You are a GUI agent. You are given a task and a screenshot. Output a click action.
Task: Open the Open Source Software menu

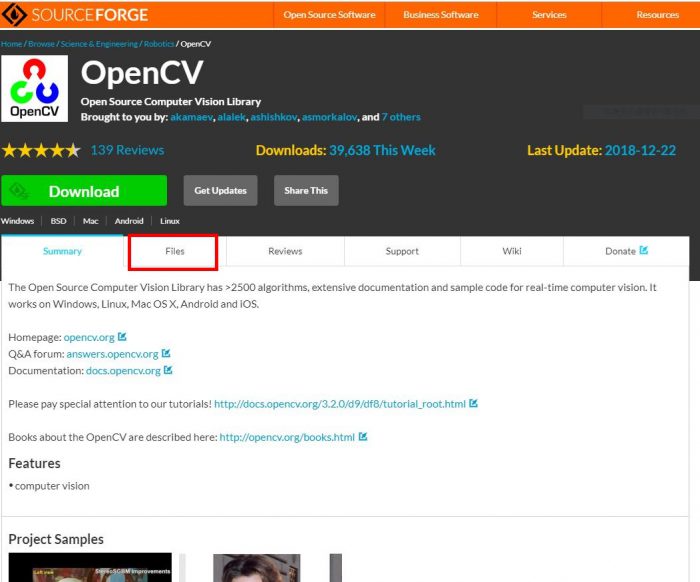[329, 15]
